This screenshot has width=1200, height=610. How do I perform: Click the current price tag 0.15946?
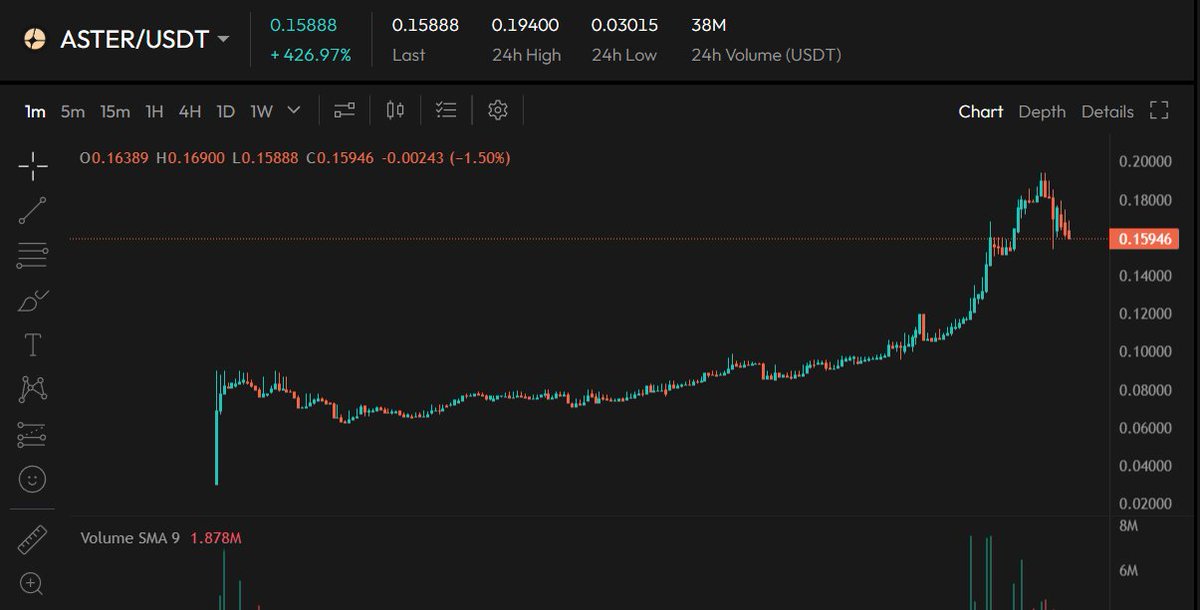1145,238
